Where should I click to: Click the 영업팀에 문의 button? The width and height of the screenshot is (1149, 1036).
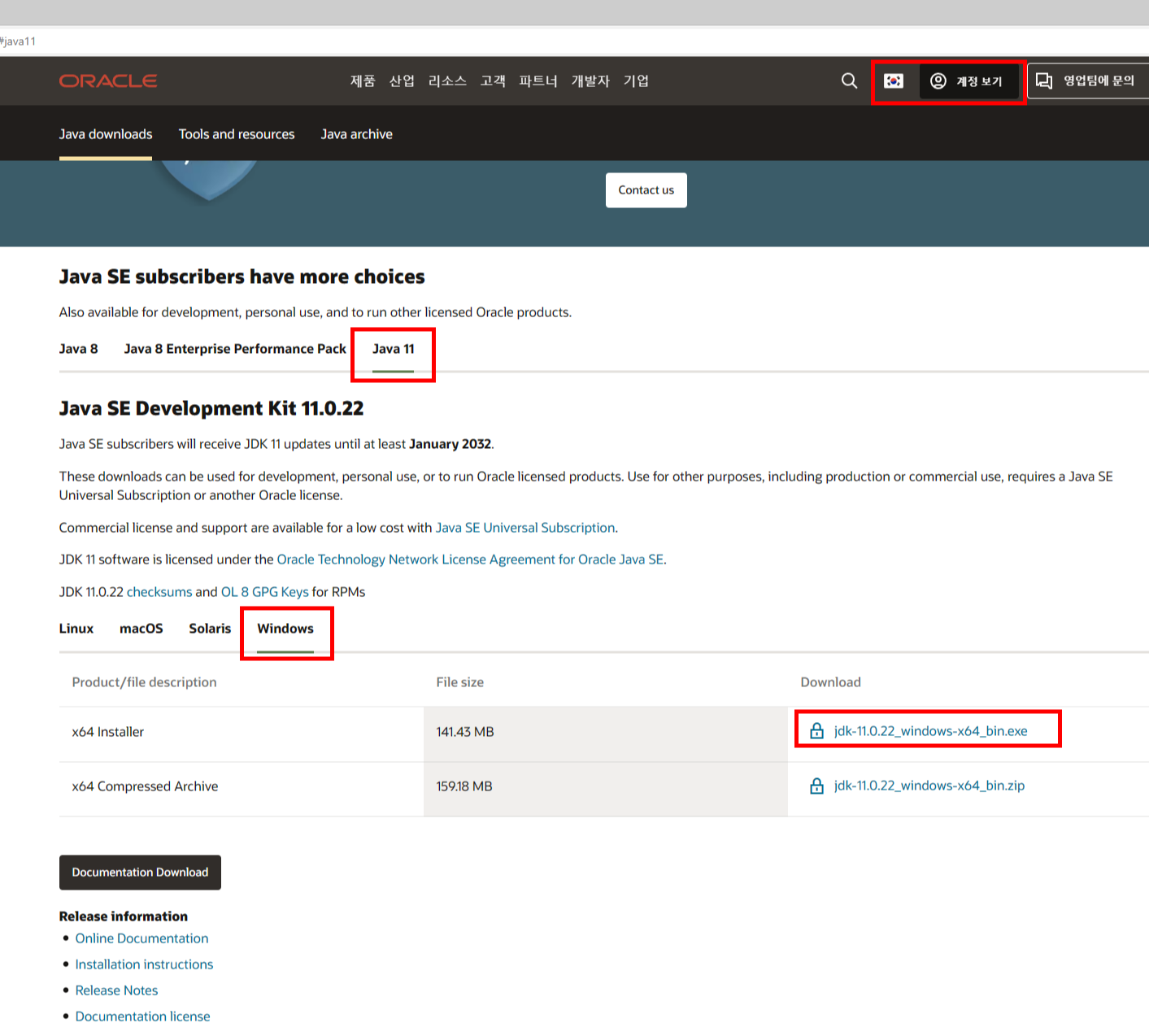(x=1088, y=81)
